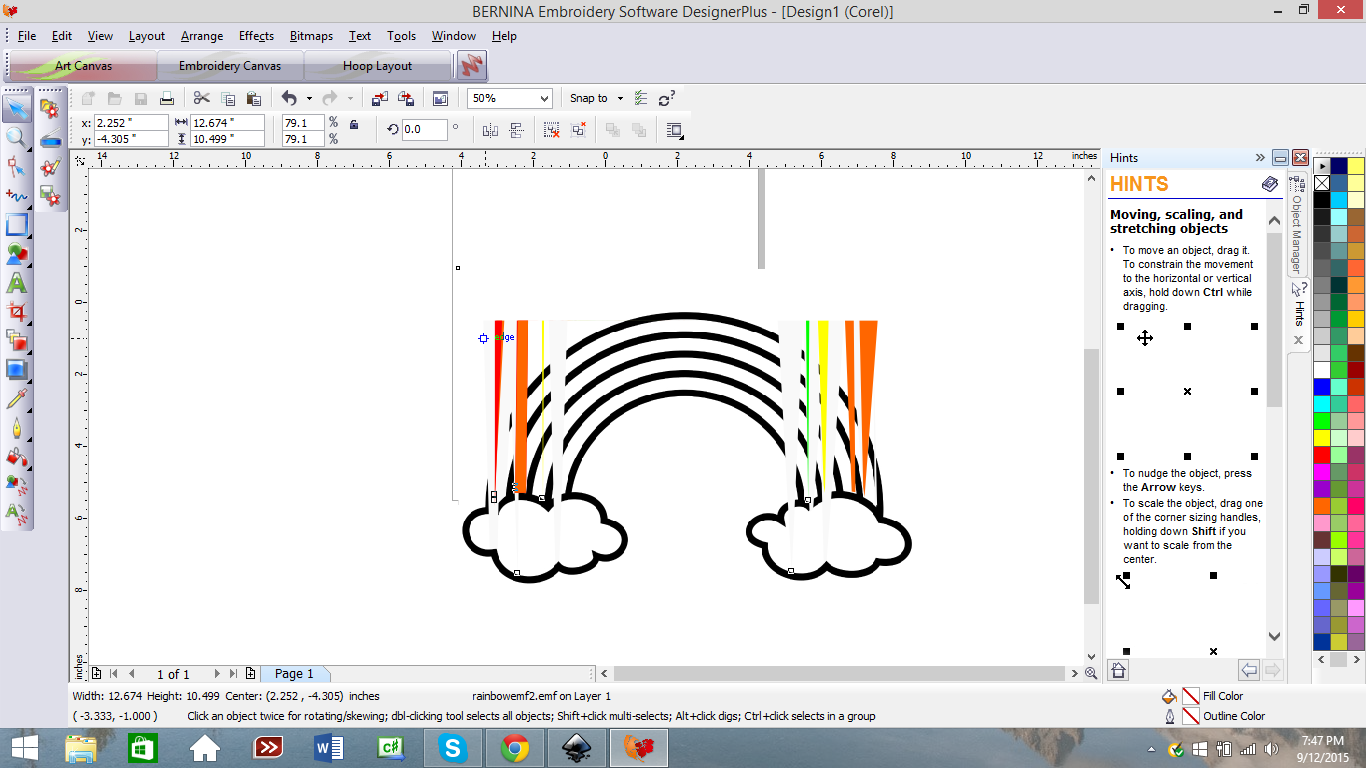Click the Undo icon
Image resolution: width=1366 pixels, height=768 pixels.
point(291,98)
